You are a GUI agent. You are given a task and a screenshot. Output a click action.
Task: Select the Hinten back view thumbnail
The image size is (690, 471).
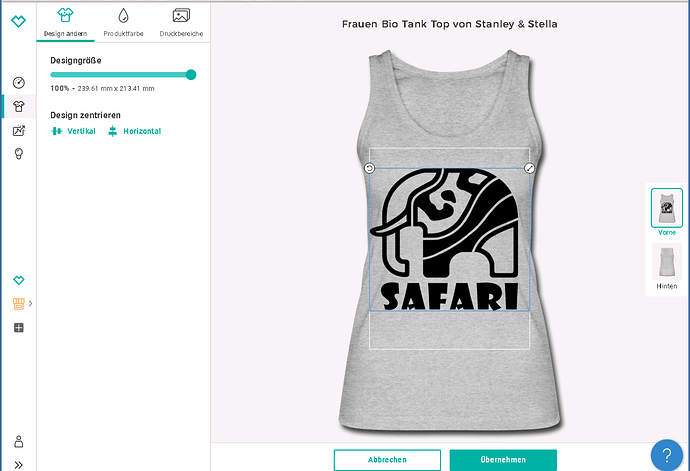click(667, 267)
